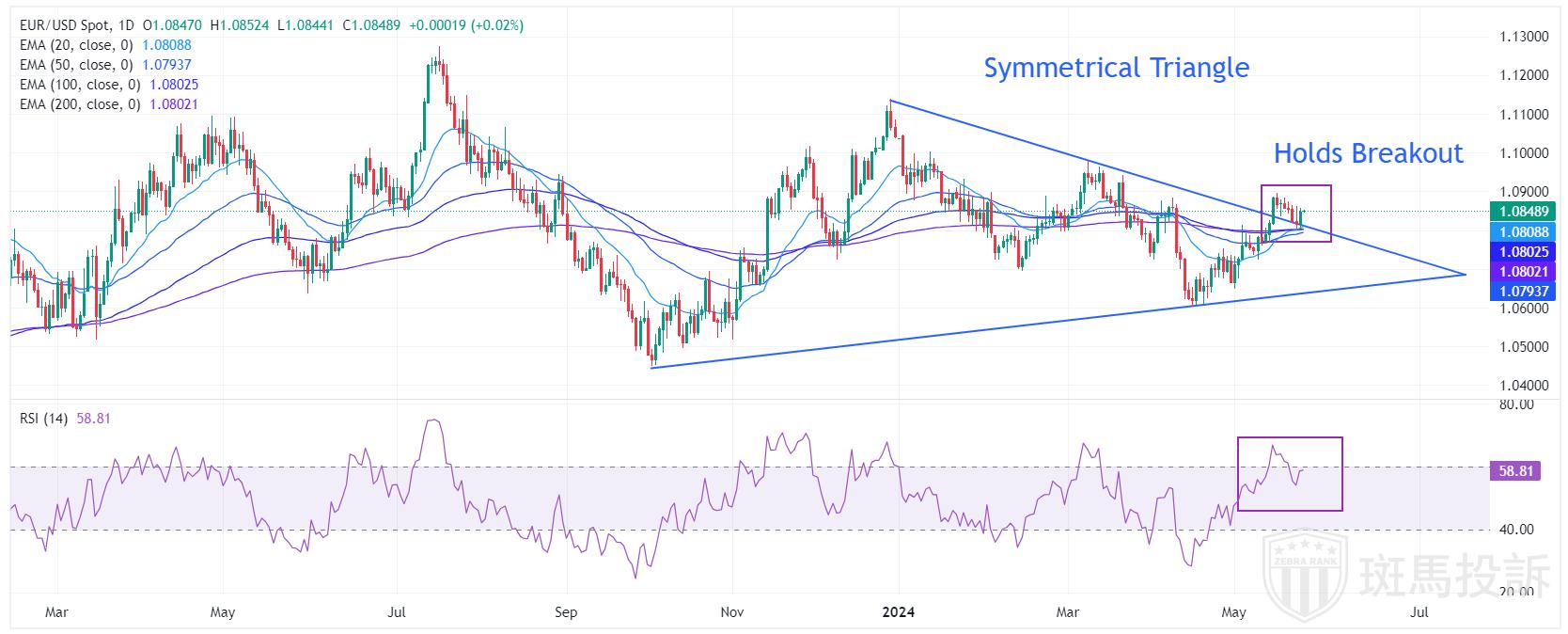
Task: Click the RSI (14) indicator label
Action: [x=44, y=419]
